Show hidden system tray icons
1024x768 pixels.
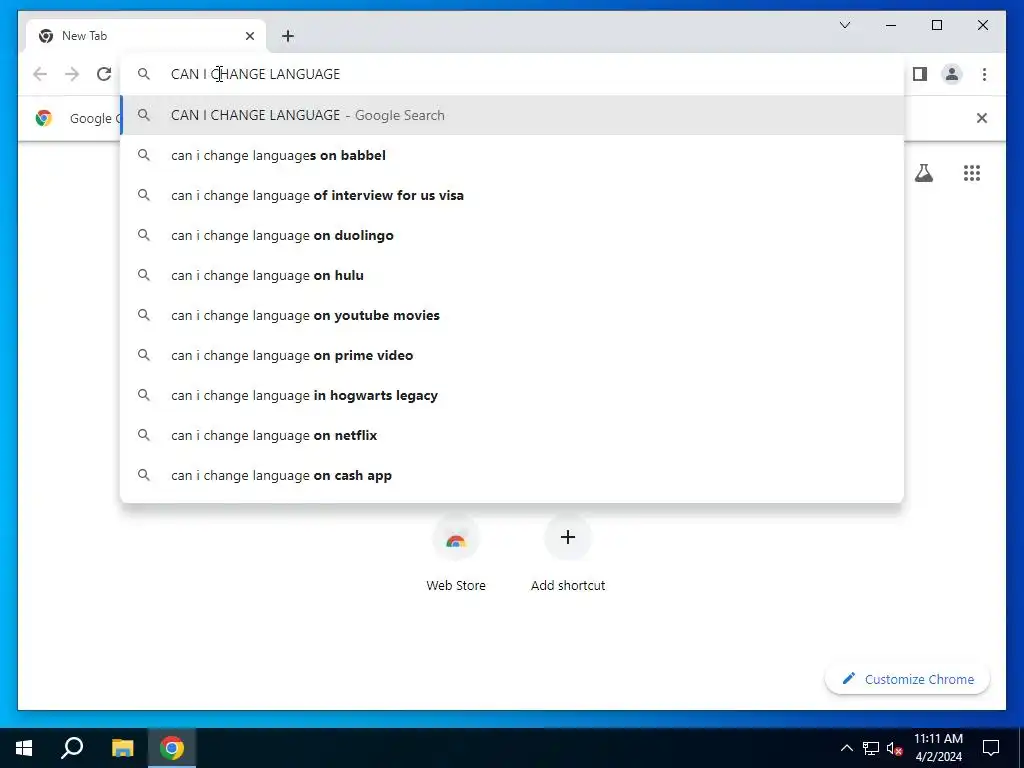(x=846, y=748)
